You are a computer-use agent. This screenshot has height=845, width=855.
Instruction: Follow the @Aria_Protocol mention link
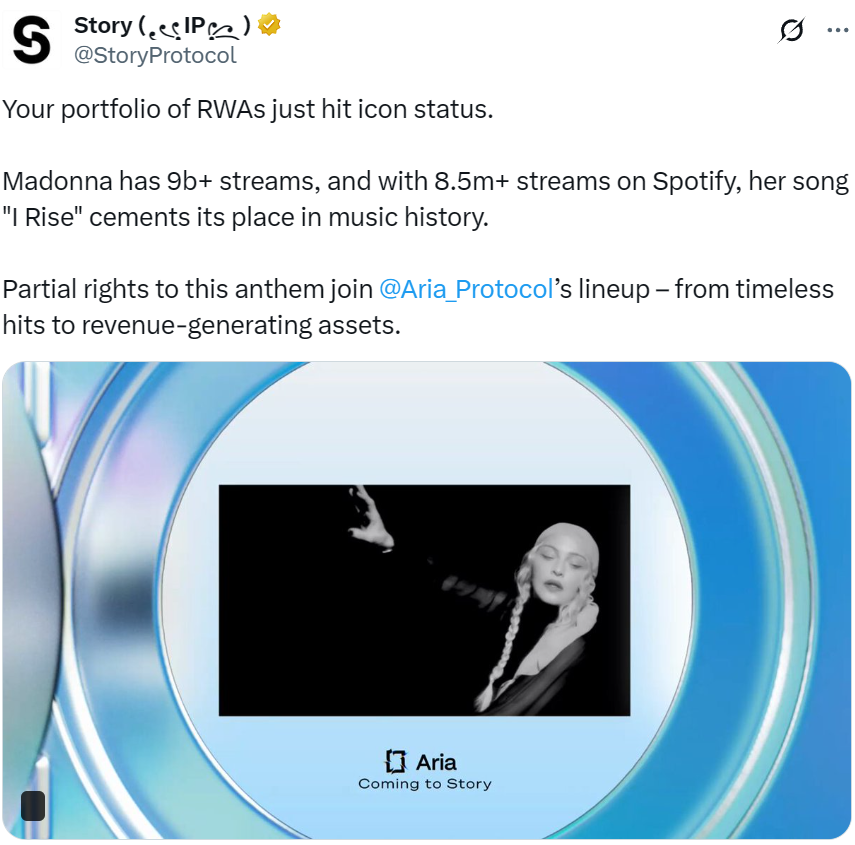(x=466, y=289)
